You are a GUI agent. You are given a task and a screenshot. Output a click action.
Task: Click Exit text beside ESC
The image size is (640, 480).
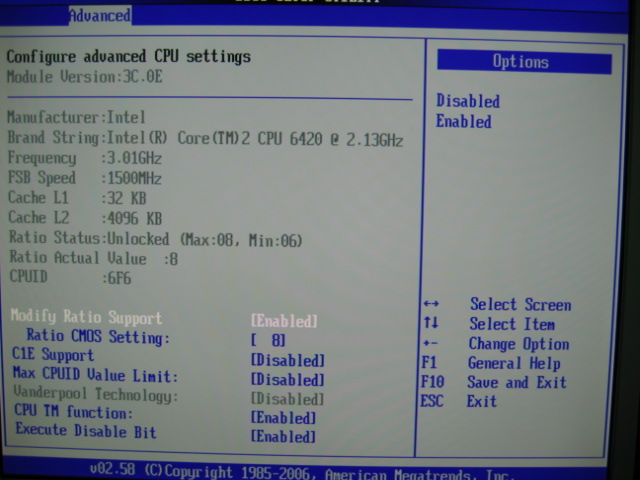[x=482, y=401]
